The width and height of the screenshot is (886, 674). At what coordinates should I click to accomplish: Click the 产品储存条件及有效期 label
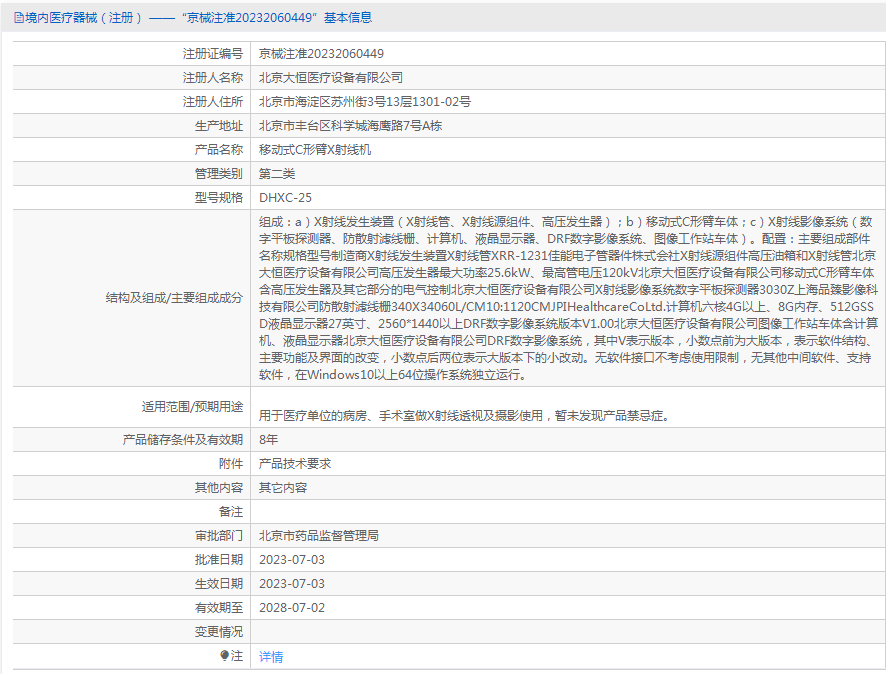(x=183, y=440)
